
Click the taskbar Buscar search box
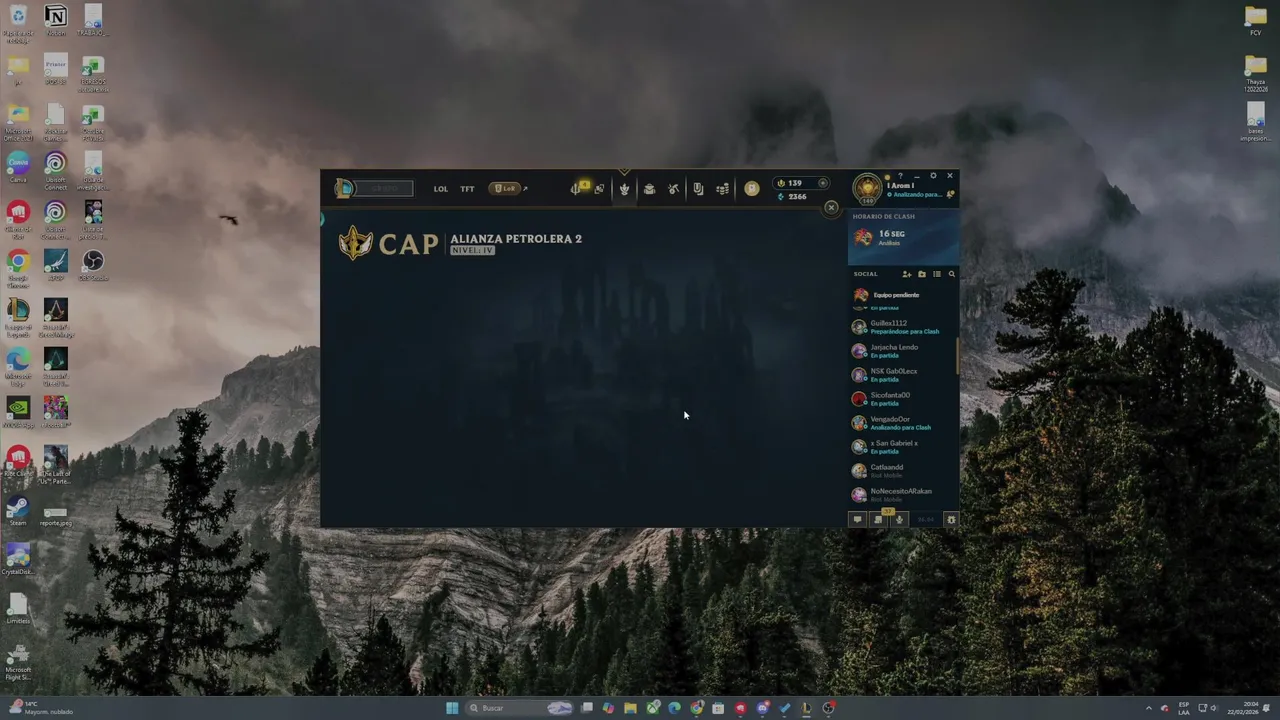click(520, 708)
